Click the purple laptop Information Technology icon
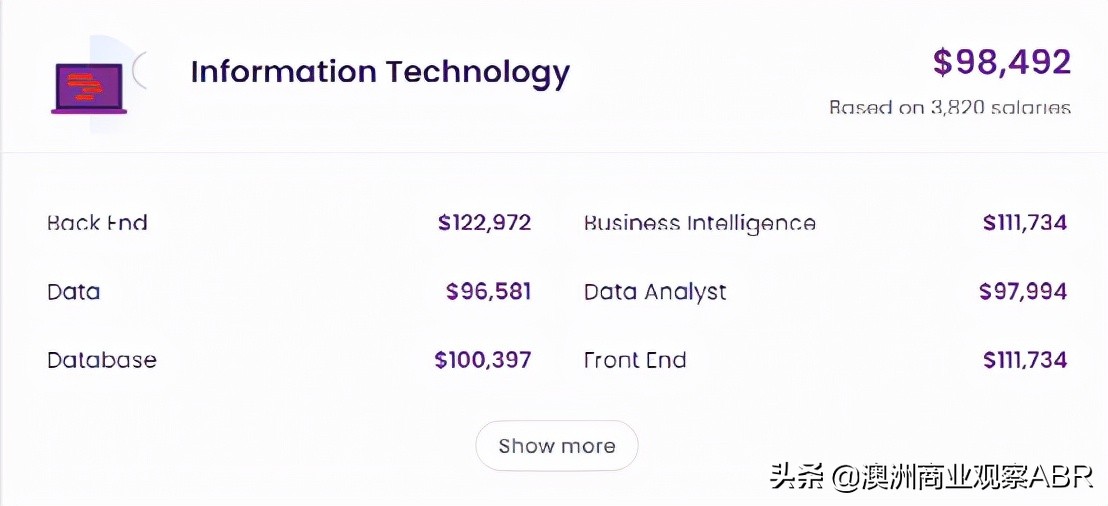The image size is (1108, 506). coord(89,87)
